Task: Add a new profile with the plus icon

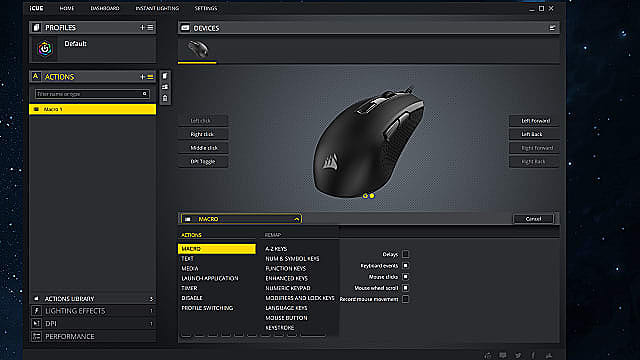Action: (142, 27)
